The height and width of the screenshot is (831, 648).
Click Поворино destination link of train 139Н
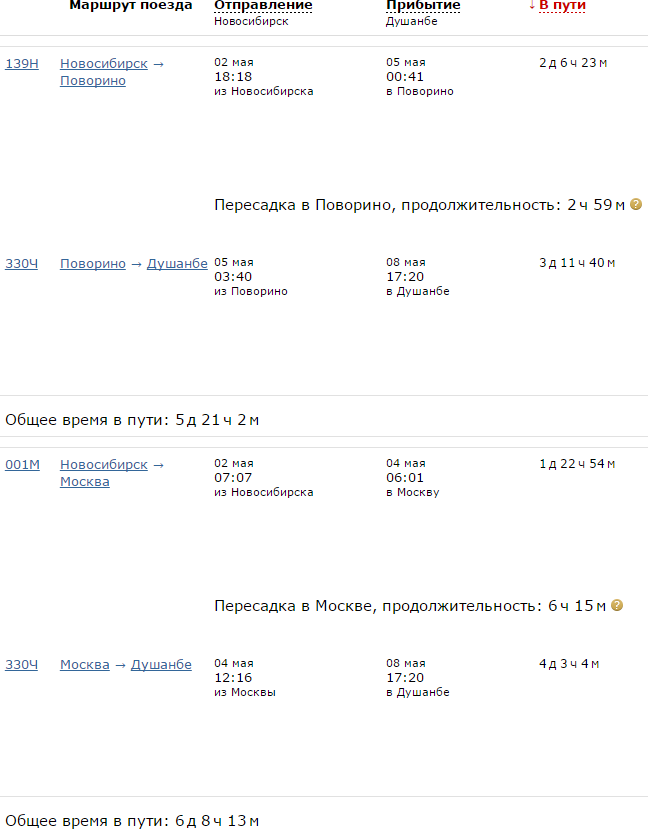(x=93, y=81)
